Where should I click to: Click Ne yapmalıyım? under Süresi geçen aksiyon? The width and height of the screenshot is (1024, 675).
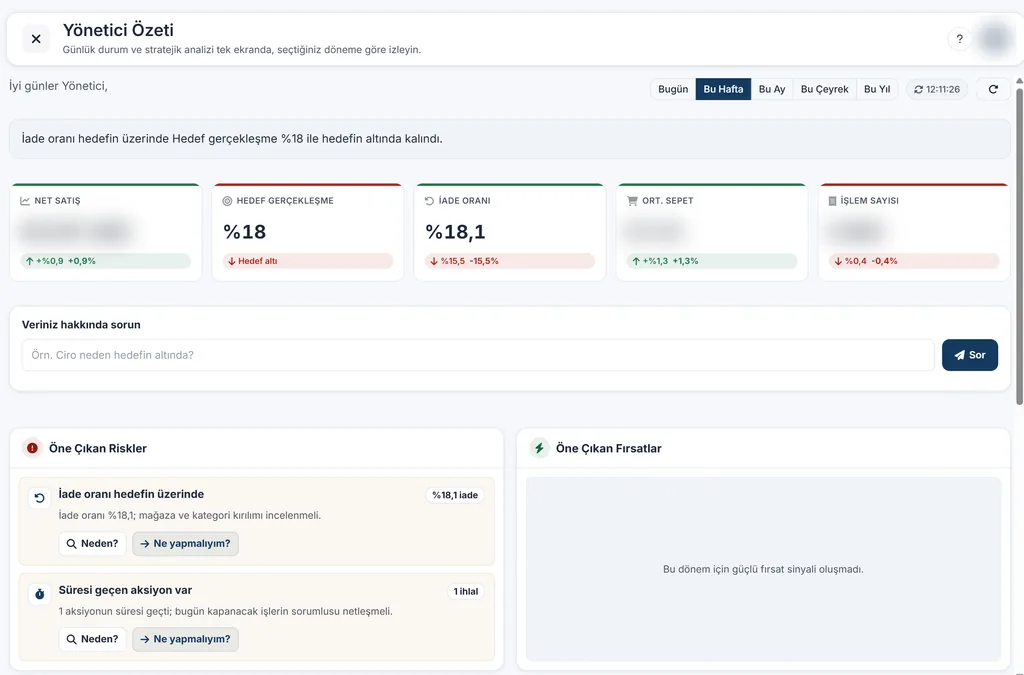click(x=185, y=639)
